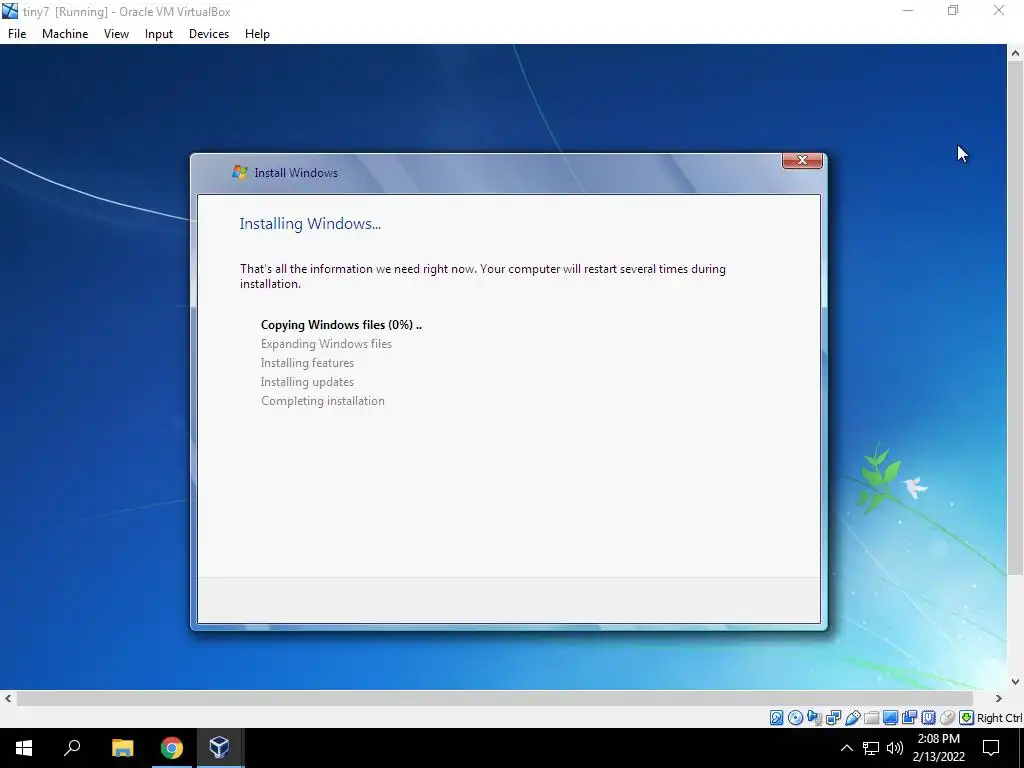Open taskbar search magnifier
Image resolution: width=1024 pixels, height=768 pixels.
(x=72, y=748)
